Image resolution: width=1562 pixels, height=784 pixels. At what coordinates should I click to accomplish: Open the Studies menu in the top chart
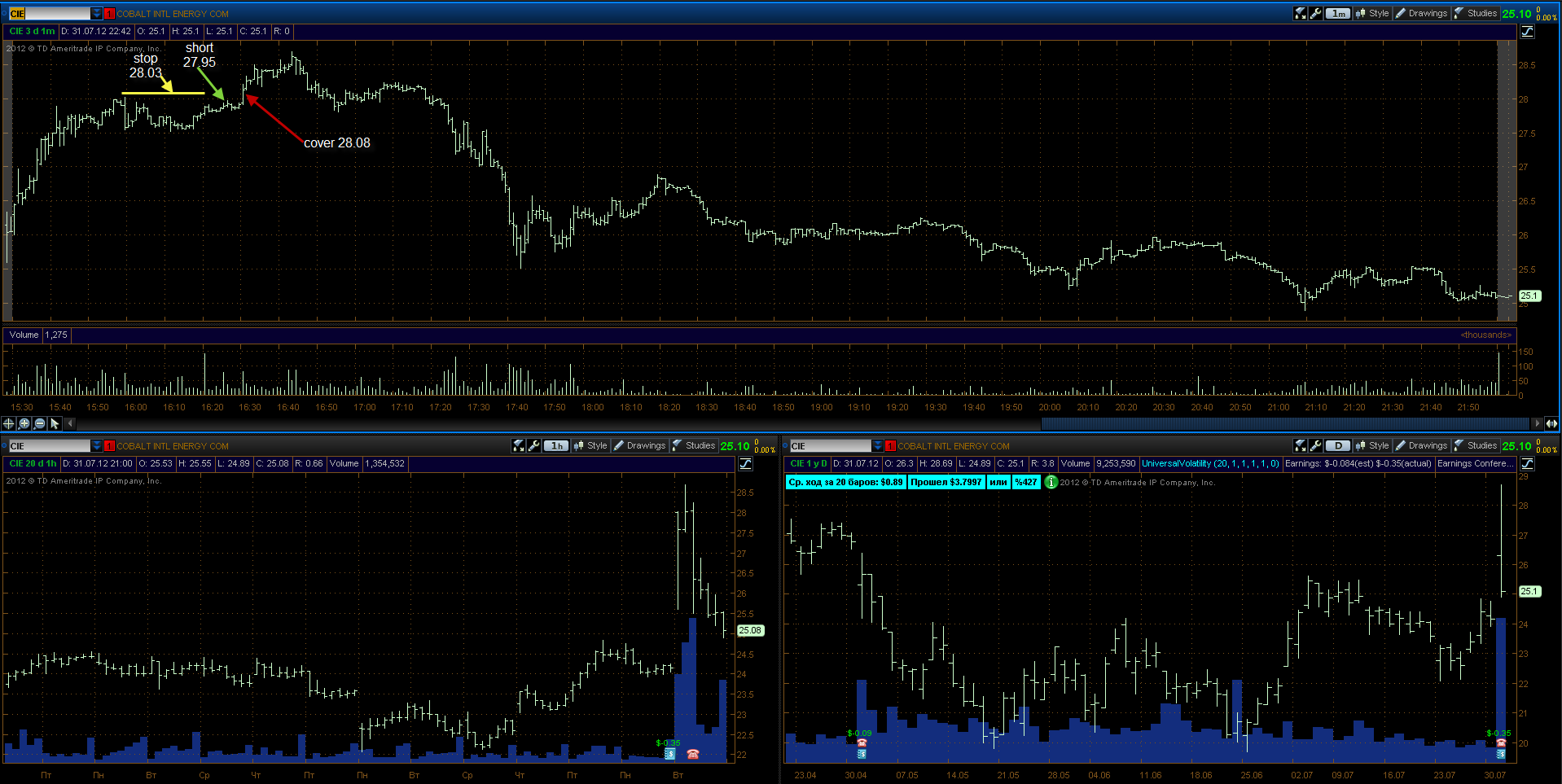point(1476,13)
